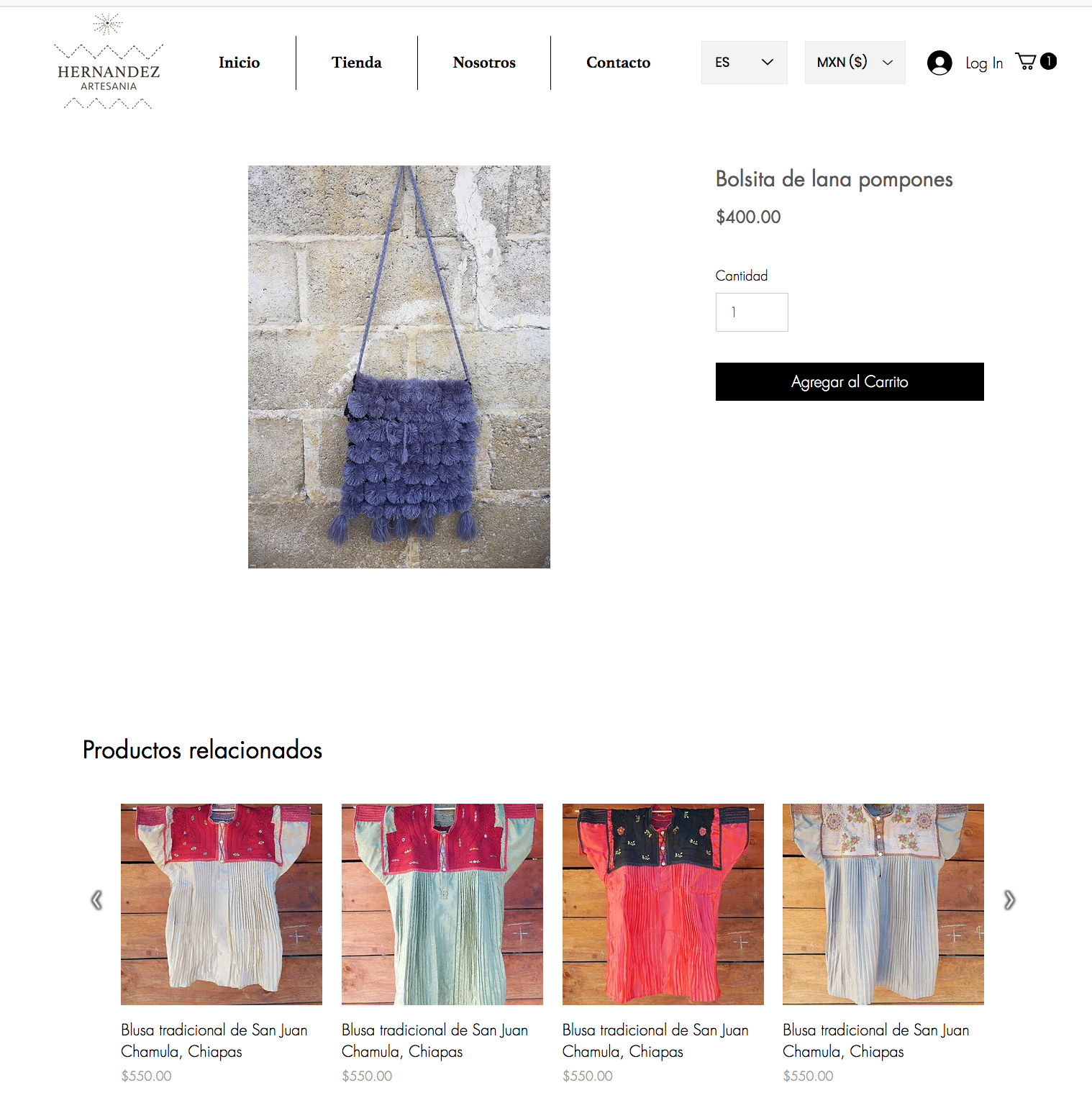The image size is (1092, 1098).
Task: Open the MXN ($) currency dropdown
Action: point(855,63)
